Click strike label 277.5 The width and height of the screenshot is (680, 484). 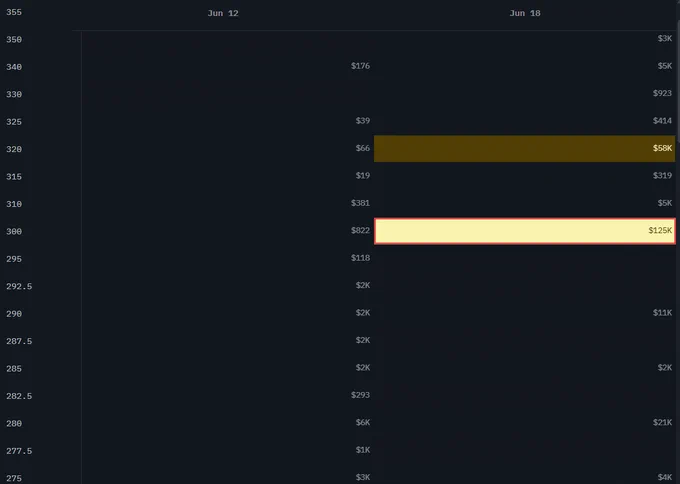point(19,451)
